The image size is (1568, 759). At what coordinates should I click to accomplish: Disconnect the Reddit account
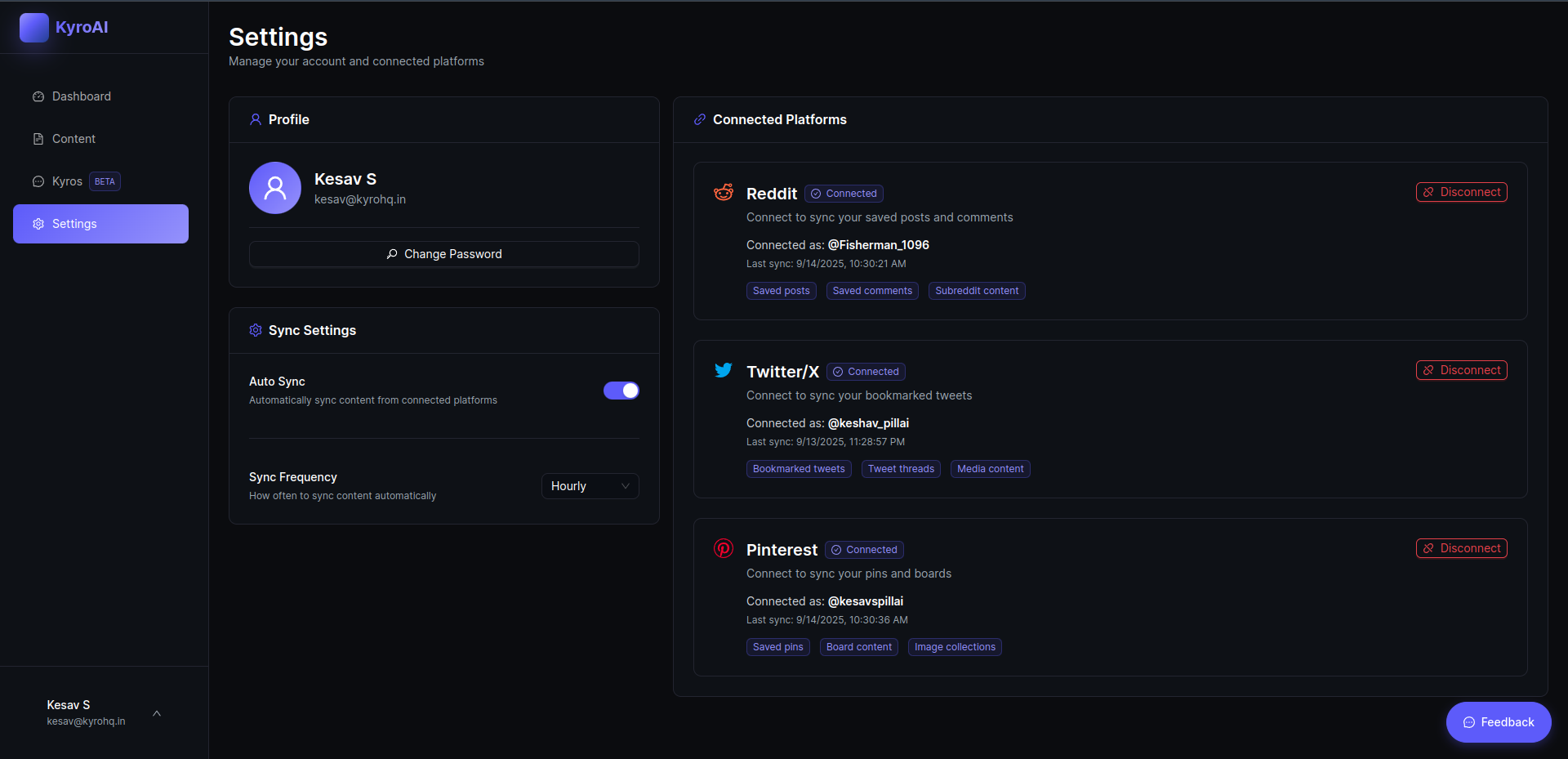(1461, 192)
